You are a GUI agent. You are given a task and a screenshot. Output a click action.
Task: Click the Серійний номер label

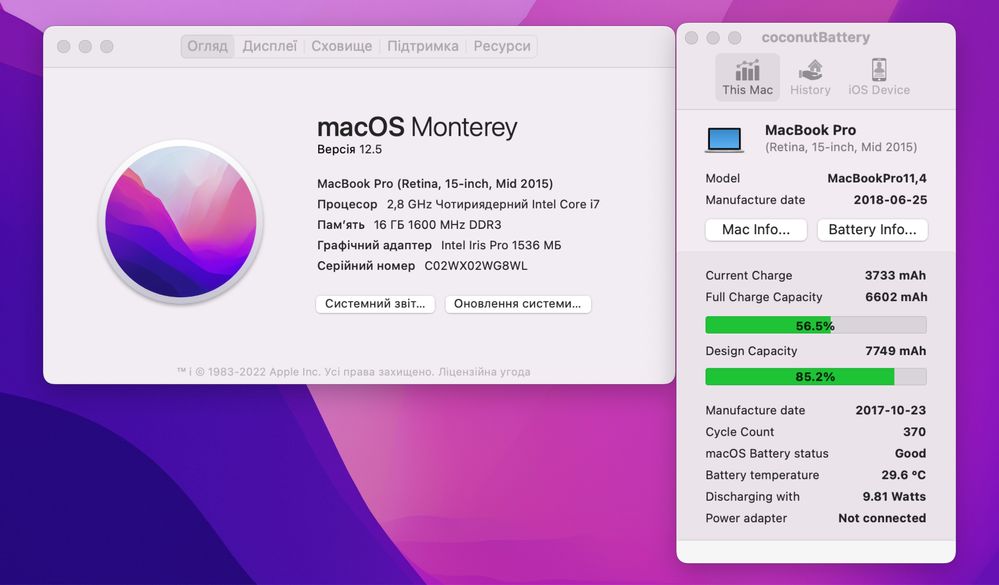tap(366, 266)
